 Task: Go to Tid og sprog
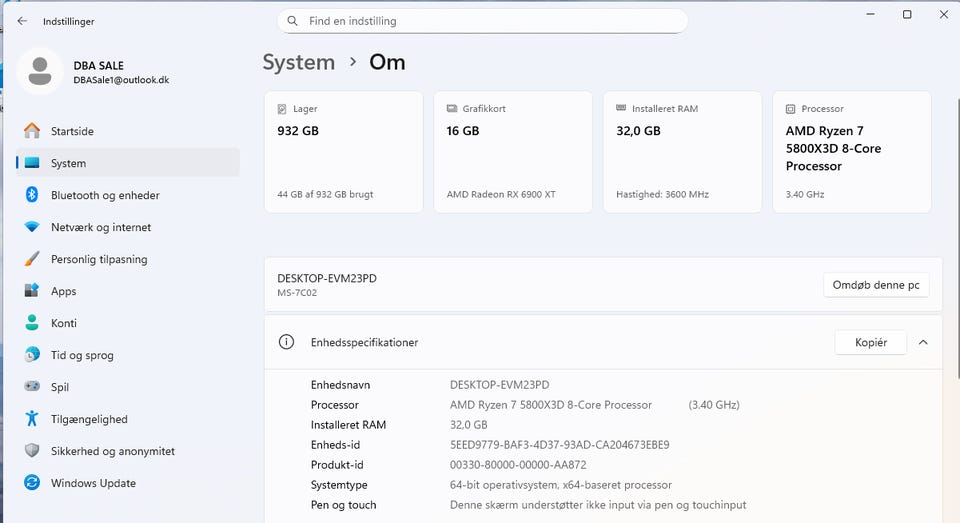click(x=82, y=355)
